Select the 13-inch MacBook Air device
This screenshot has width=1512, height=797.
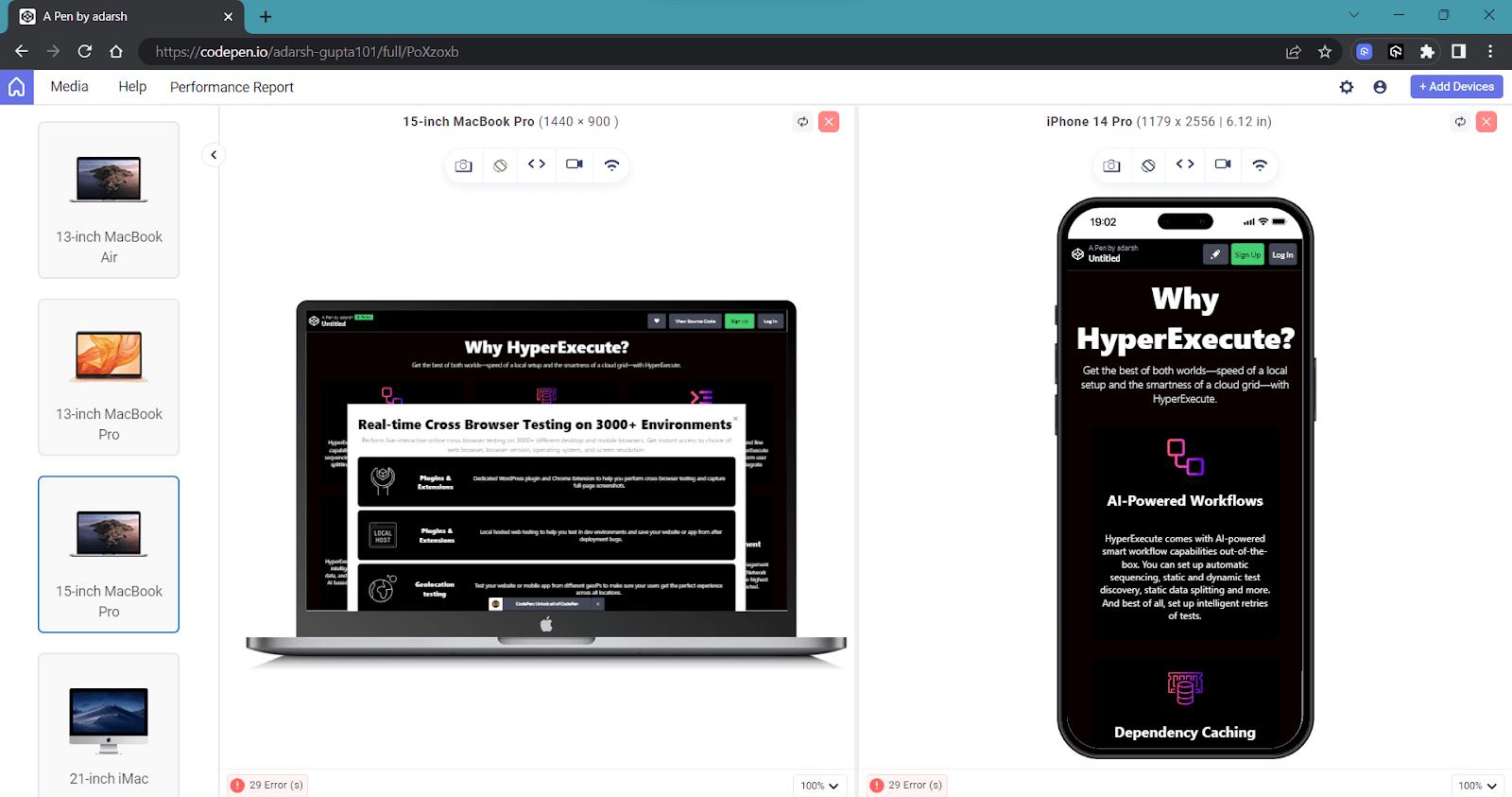pos(109,200)
